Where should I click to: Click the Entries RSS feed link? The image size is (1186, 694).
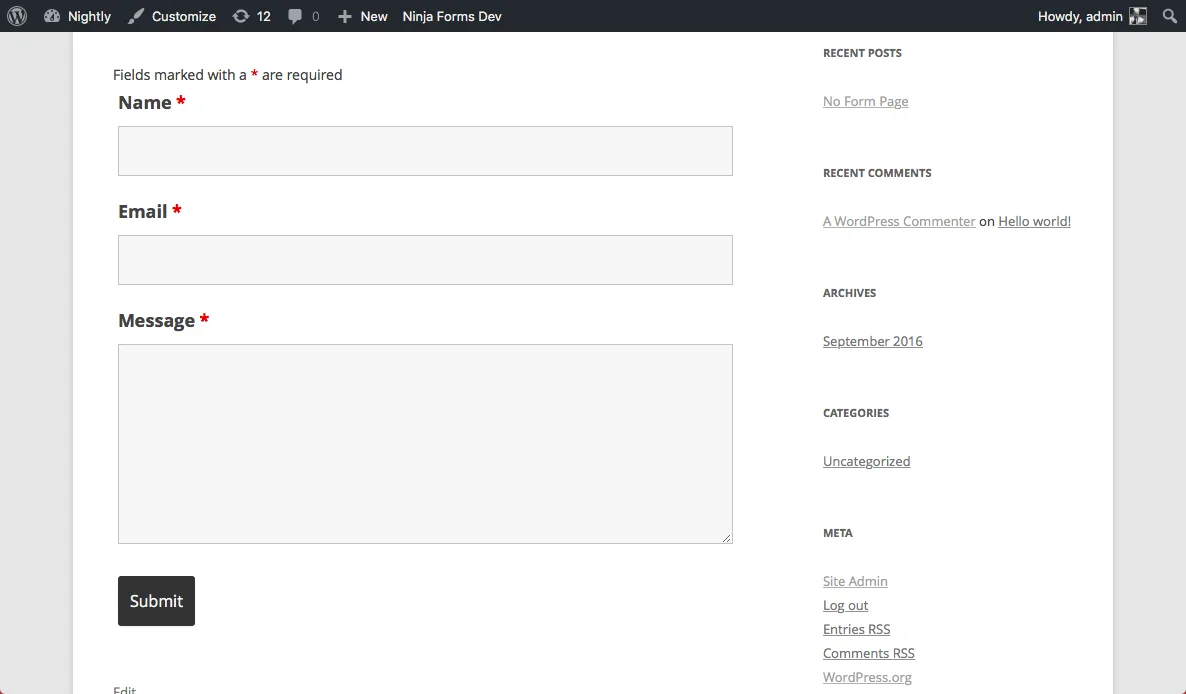(856, 629)
